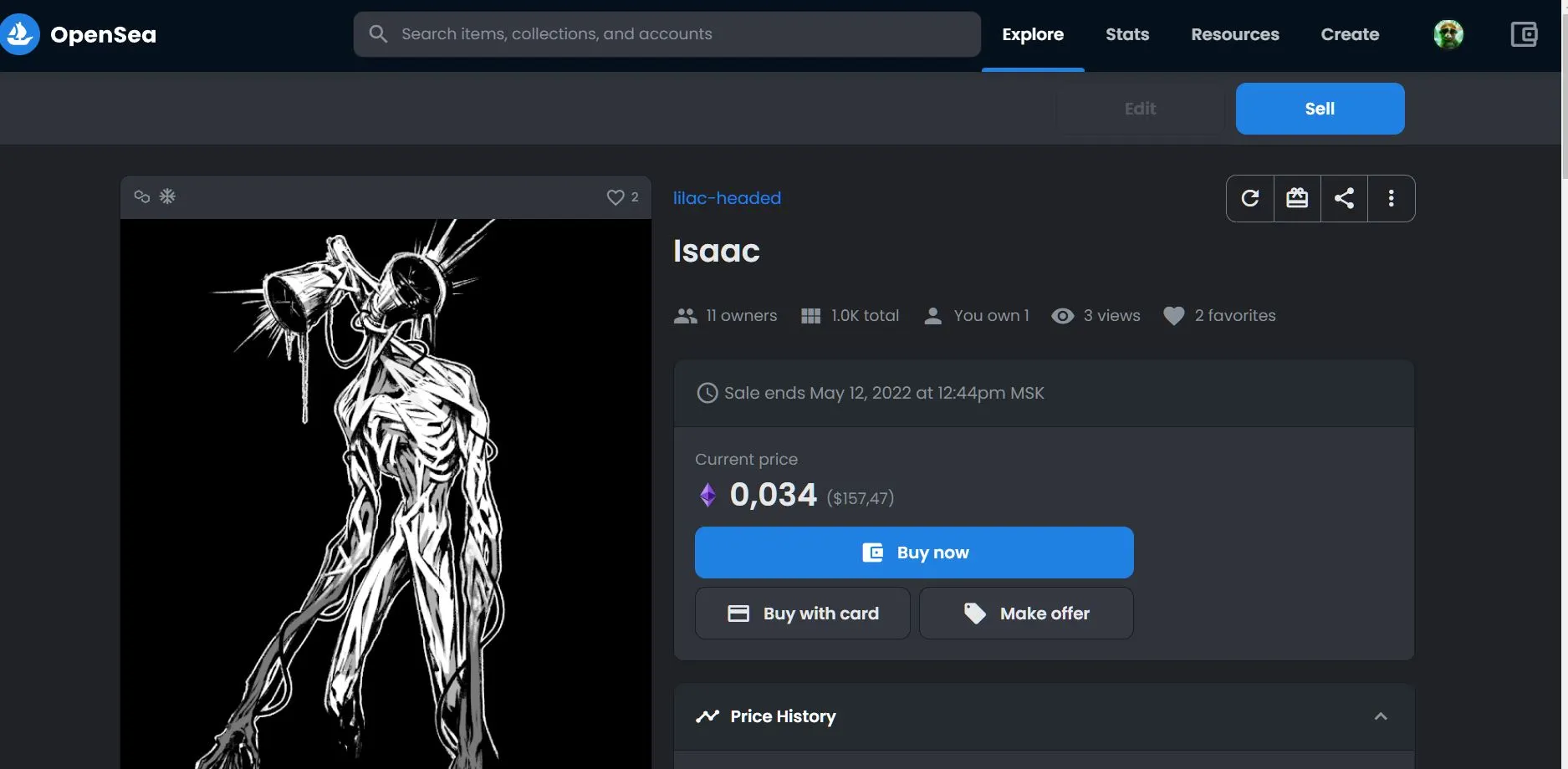The height and width of the screenshot is (769, 1568).
Task: Open the Explore tab
Action: tap(1033, 34)
